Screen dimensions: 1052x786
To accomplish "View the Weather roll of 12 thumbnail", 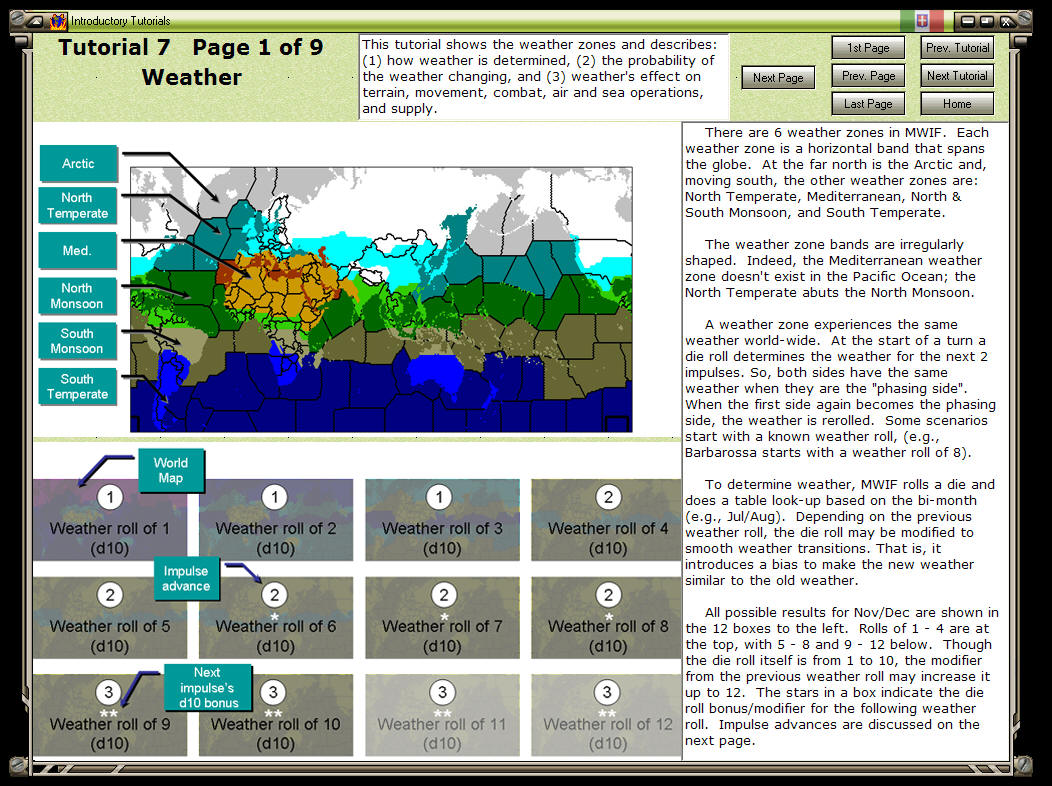I will [607, 715].
